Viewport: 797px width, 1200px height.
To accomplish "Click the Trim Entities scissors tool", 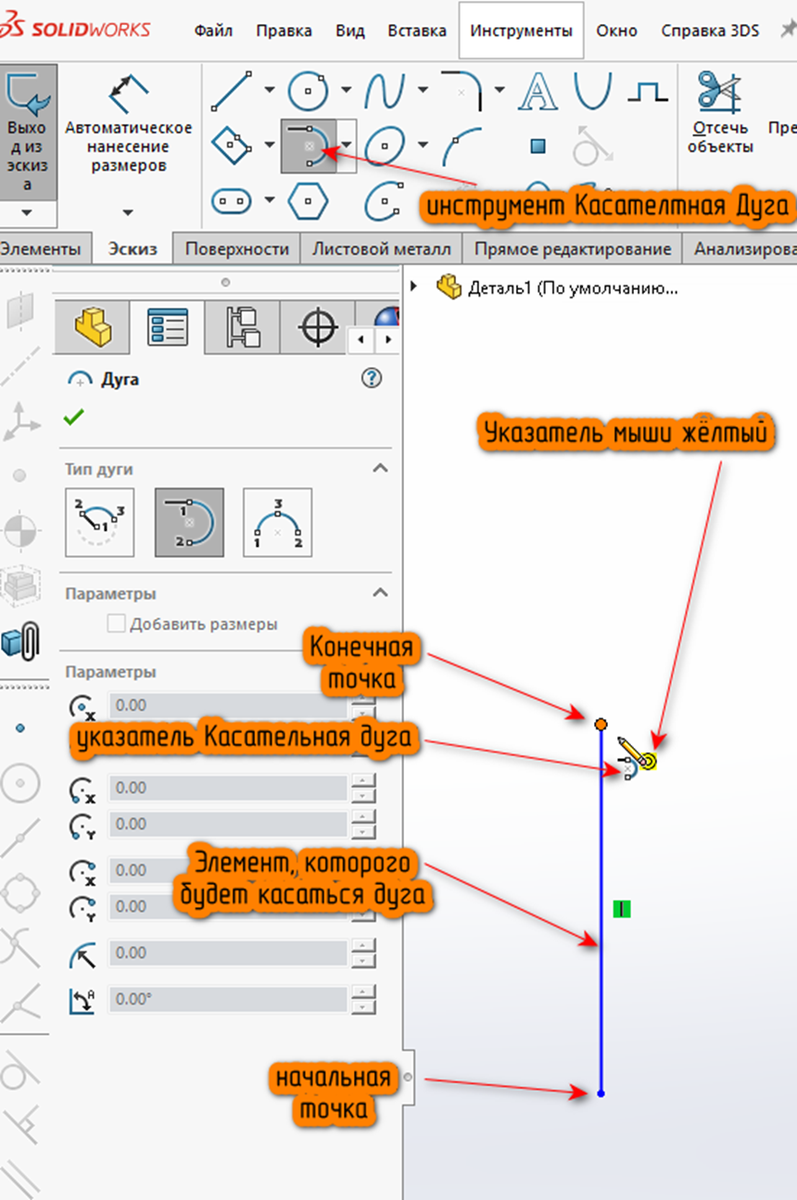I will point(722,110).
